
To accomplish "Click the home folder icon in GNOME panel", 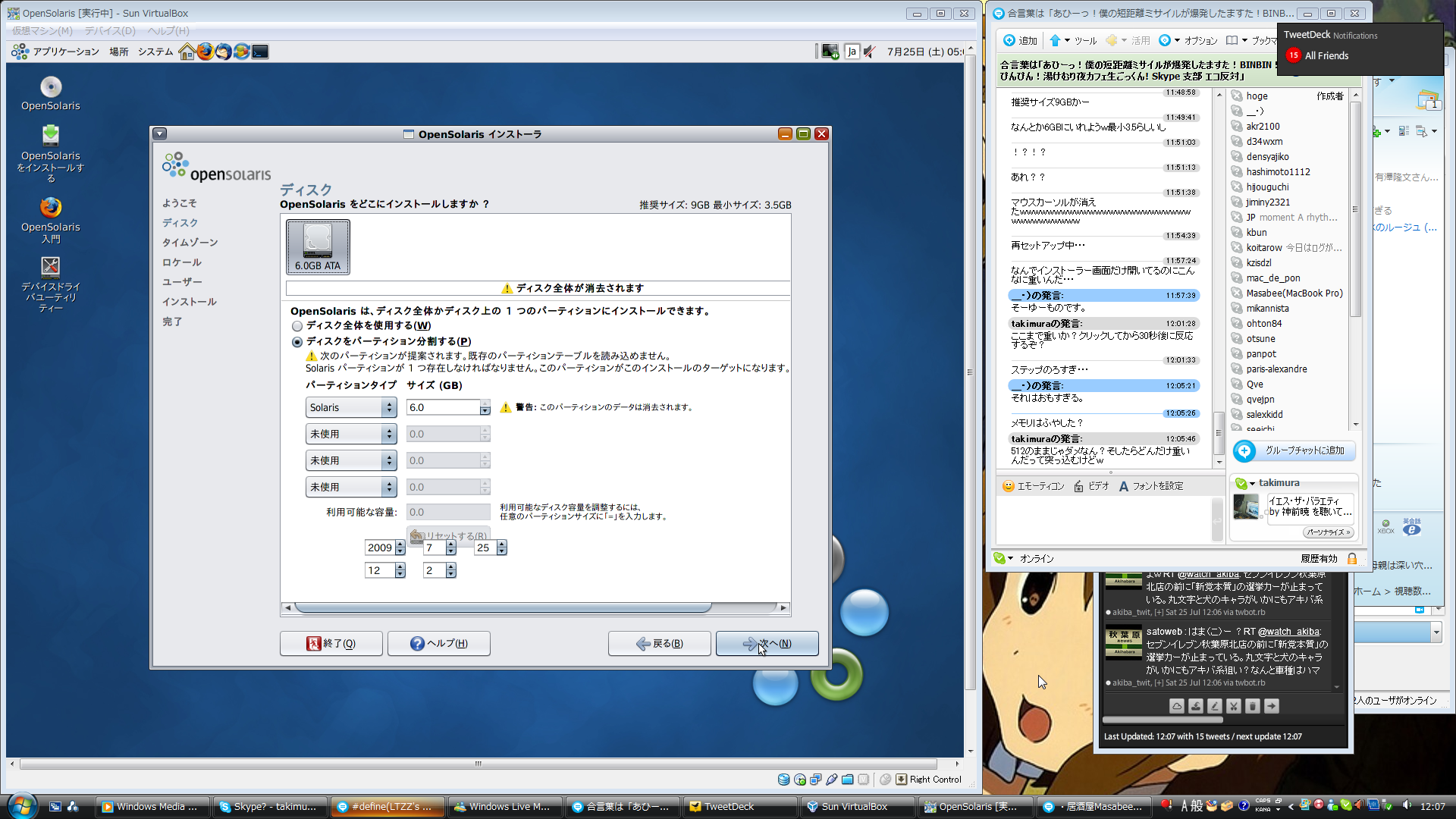I will (x=187, y=52).
